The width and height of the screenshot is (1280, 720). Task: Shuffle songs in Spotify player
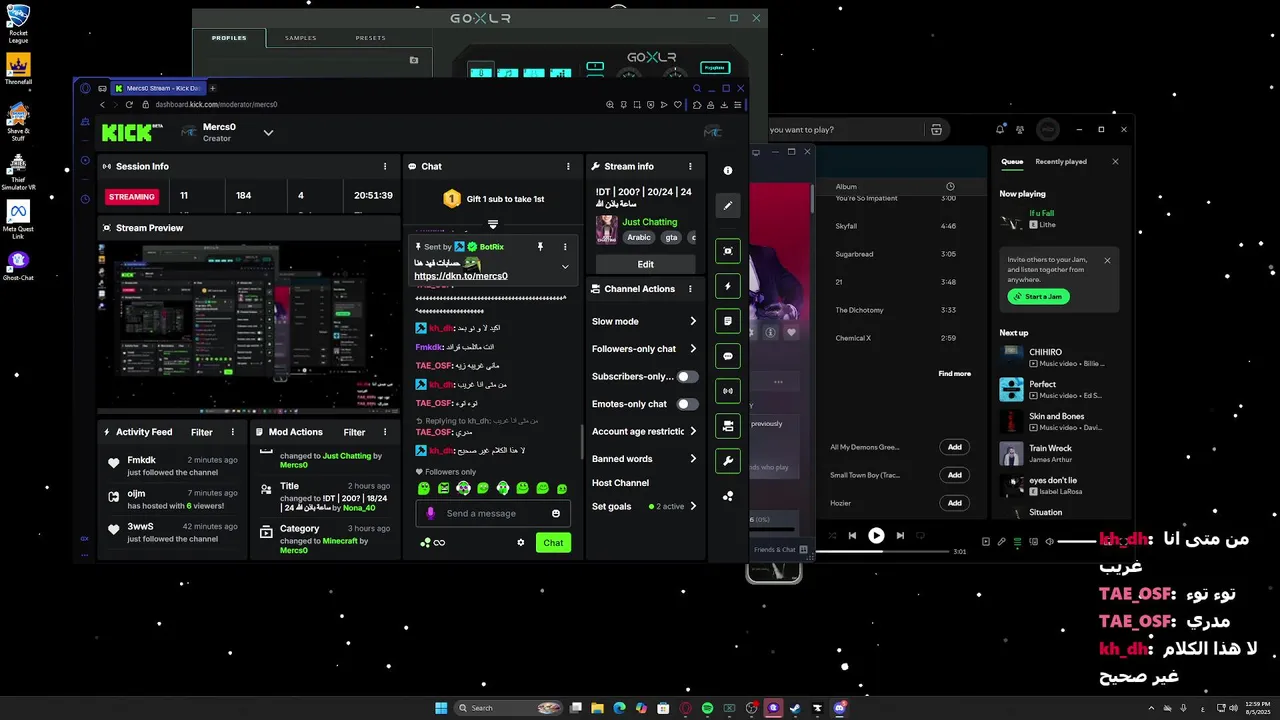tap(830, 535)
